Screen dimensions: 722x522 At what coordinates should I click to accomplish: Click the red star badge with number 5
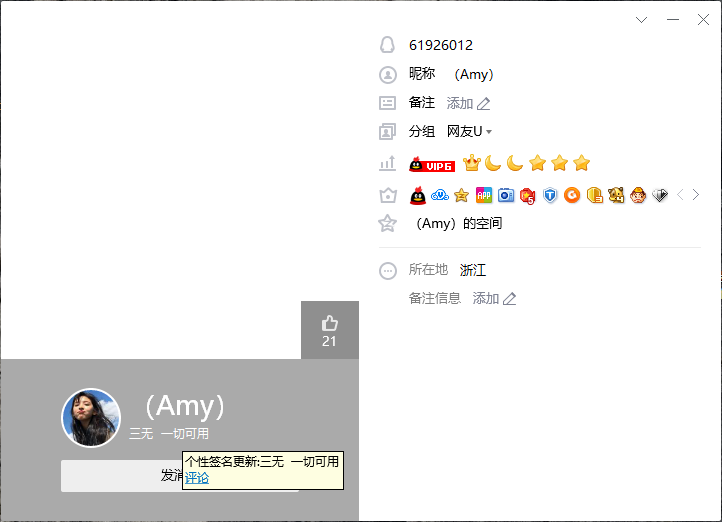click(x=527, y=196)
